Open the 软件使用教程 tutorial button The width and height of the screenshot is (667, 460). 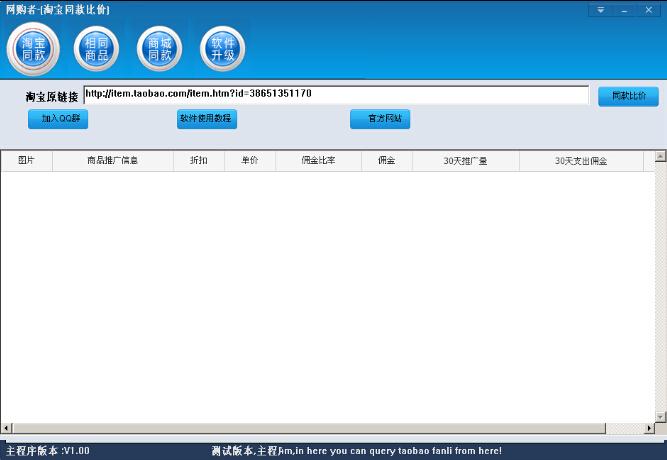tap(206, 119)
